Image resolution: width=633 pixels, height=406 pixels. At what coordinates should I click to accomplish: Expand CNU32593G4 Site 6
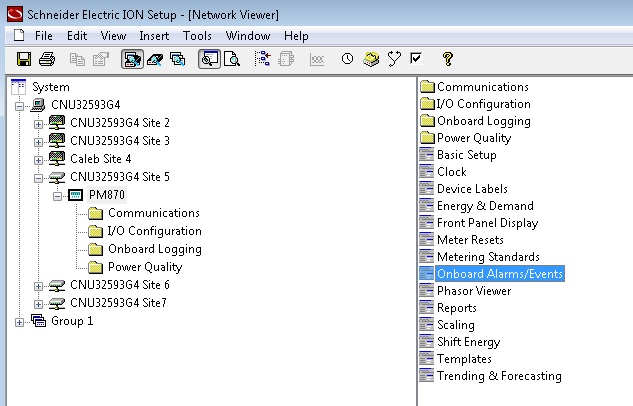pyautogui.click(x=38, y=287)
